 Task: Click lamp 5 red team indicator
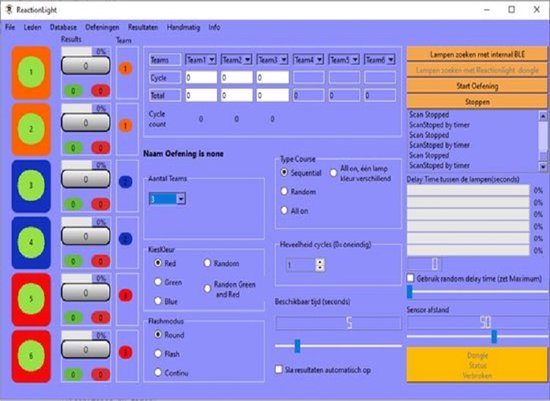pos(126,295)
